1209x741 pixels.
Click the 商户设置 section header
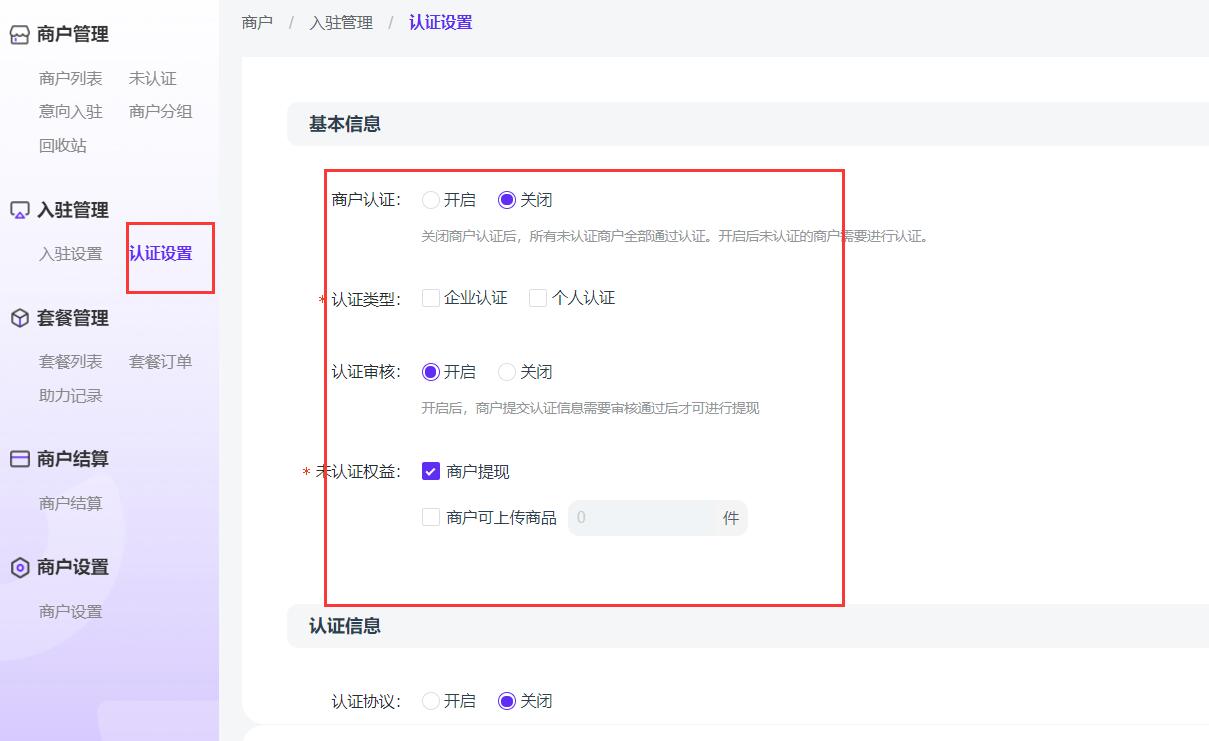click(x=73, y=567)
